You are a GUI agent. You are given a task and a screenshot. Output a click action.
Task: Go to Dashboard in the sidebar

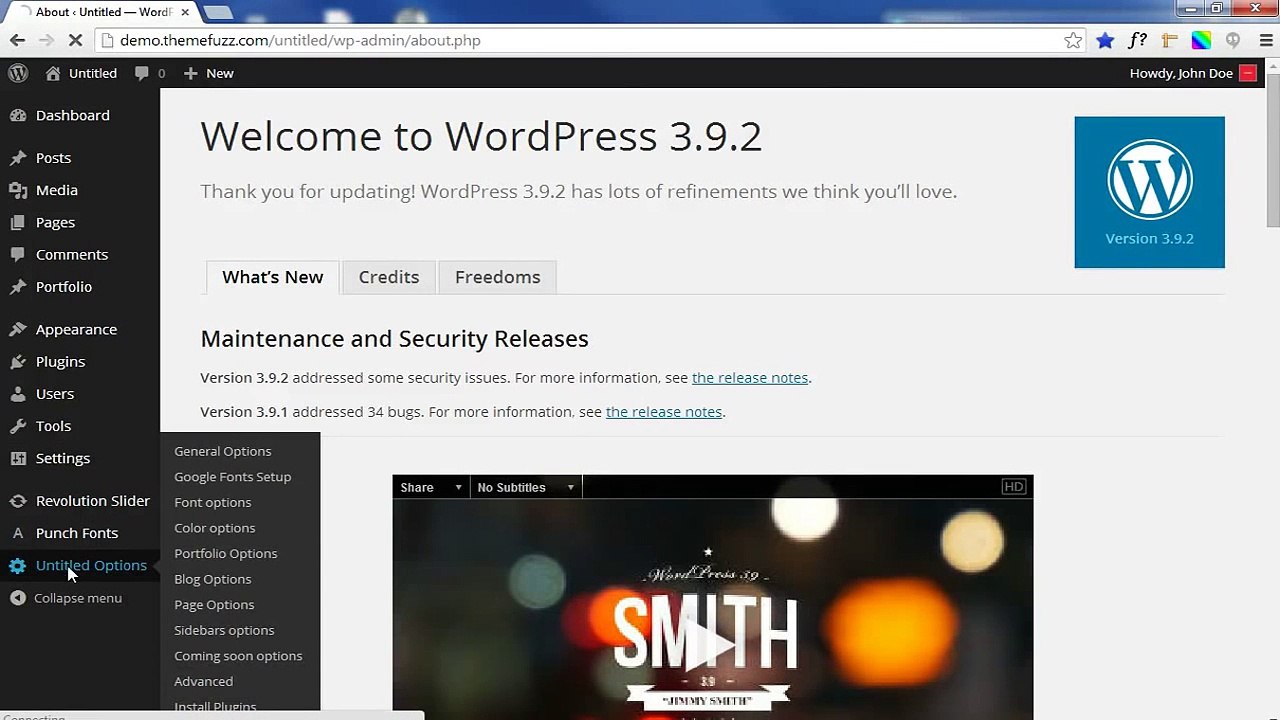coord(73,115)
